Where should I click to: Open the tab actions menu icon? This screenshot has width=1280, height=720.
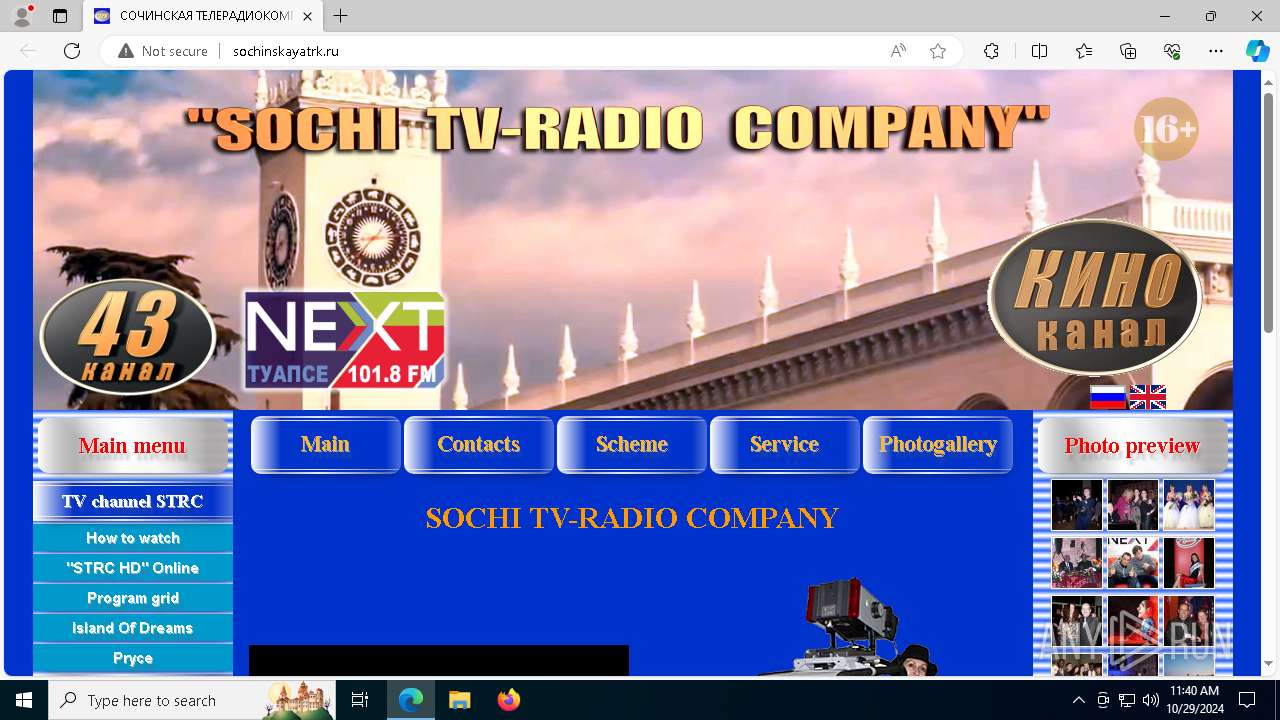[x=60, y=16]
